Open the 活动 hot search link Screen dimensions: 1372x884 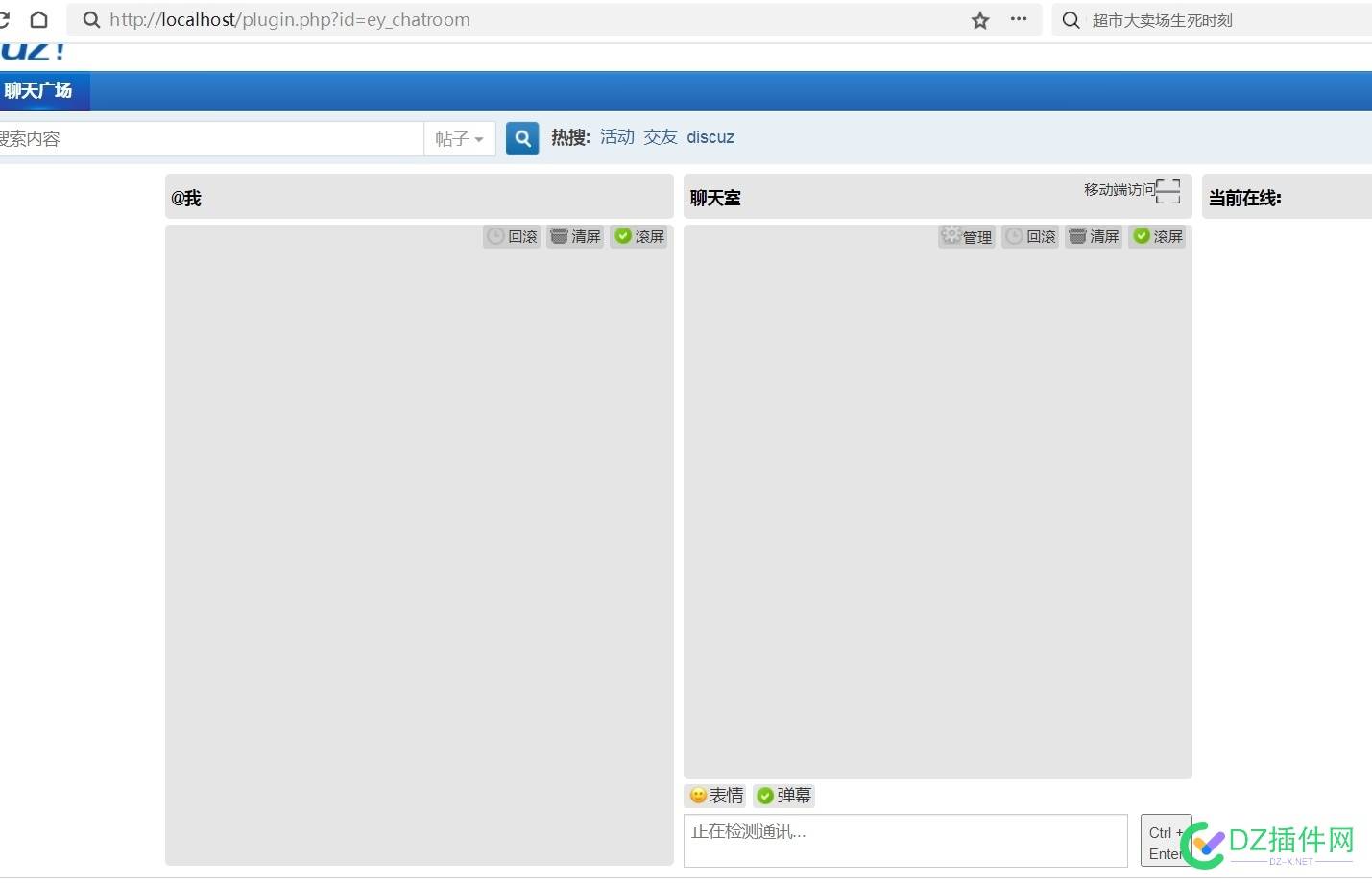617,137
